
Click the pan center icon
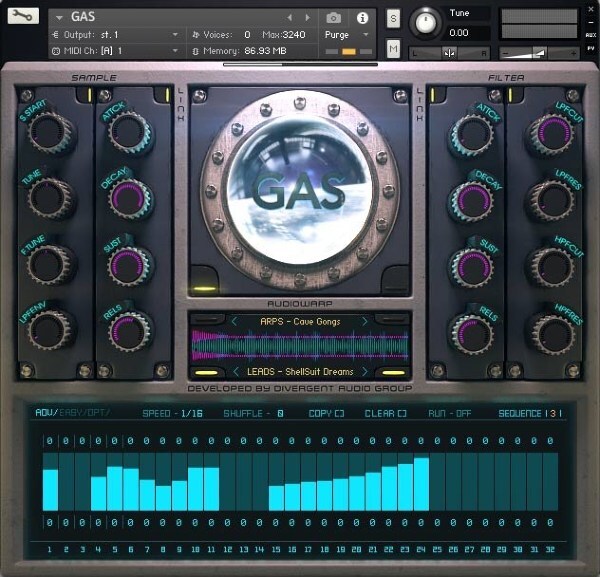449,53
